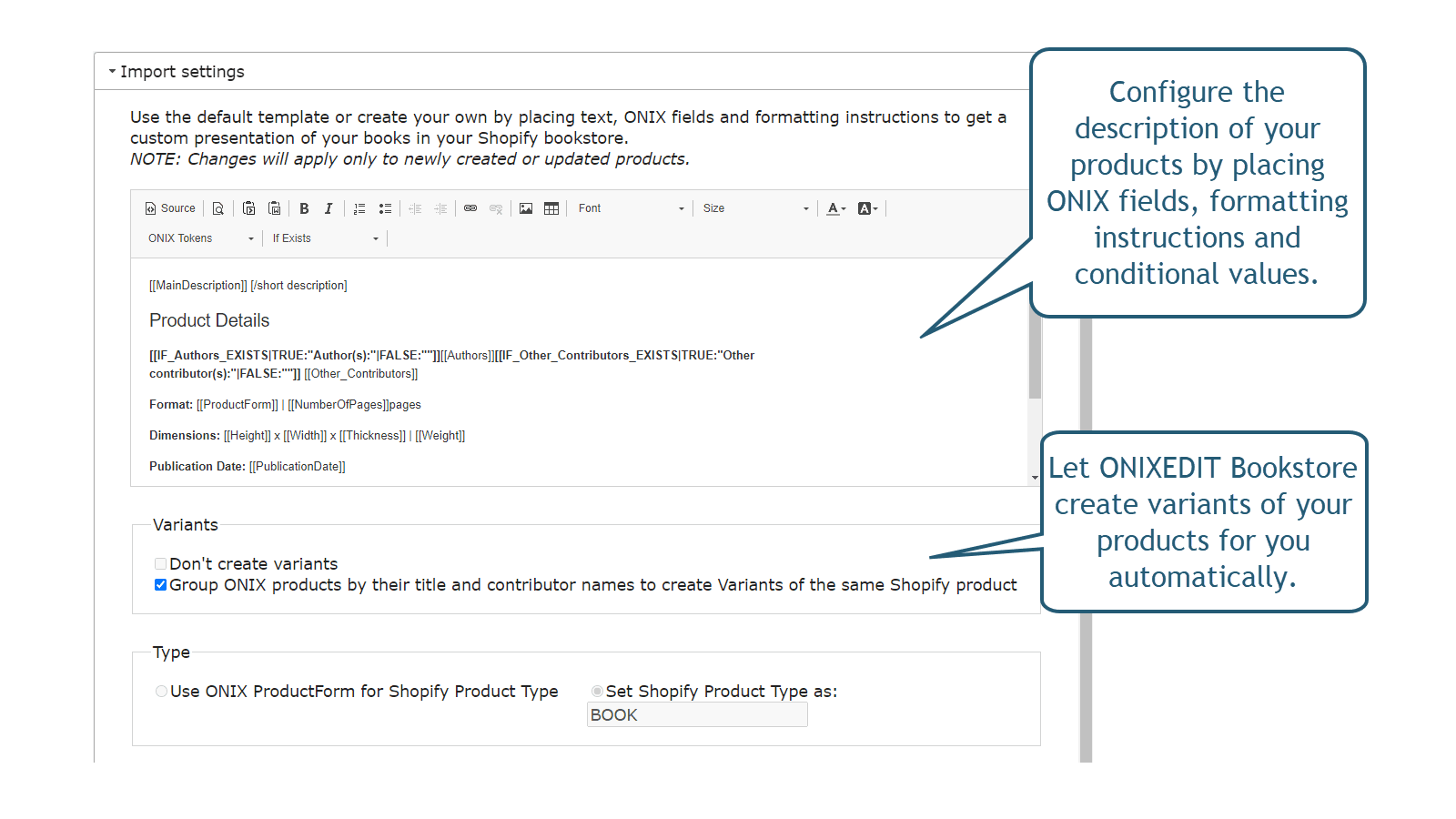Toggle bold formatting in the editor

(304, 208)
